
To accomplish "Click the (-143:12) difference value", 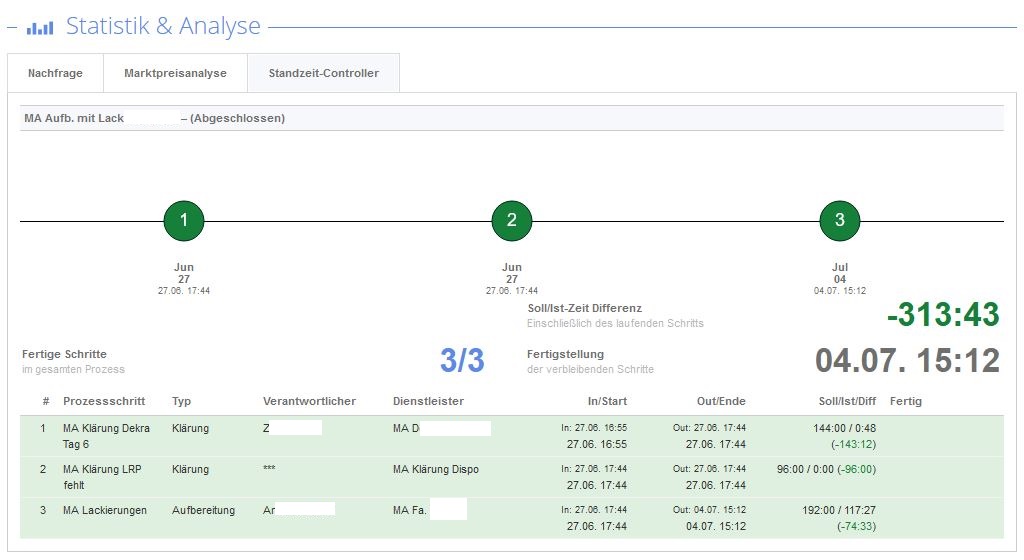I will [x=854, y=444].
